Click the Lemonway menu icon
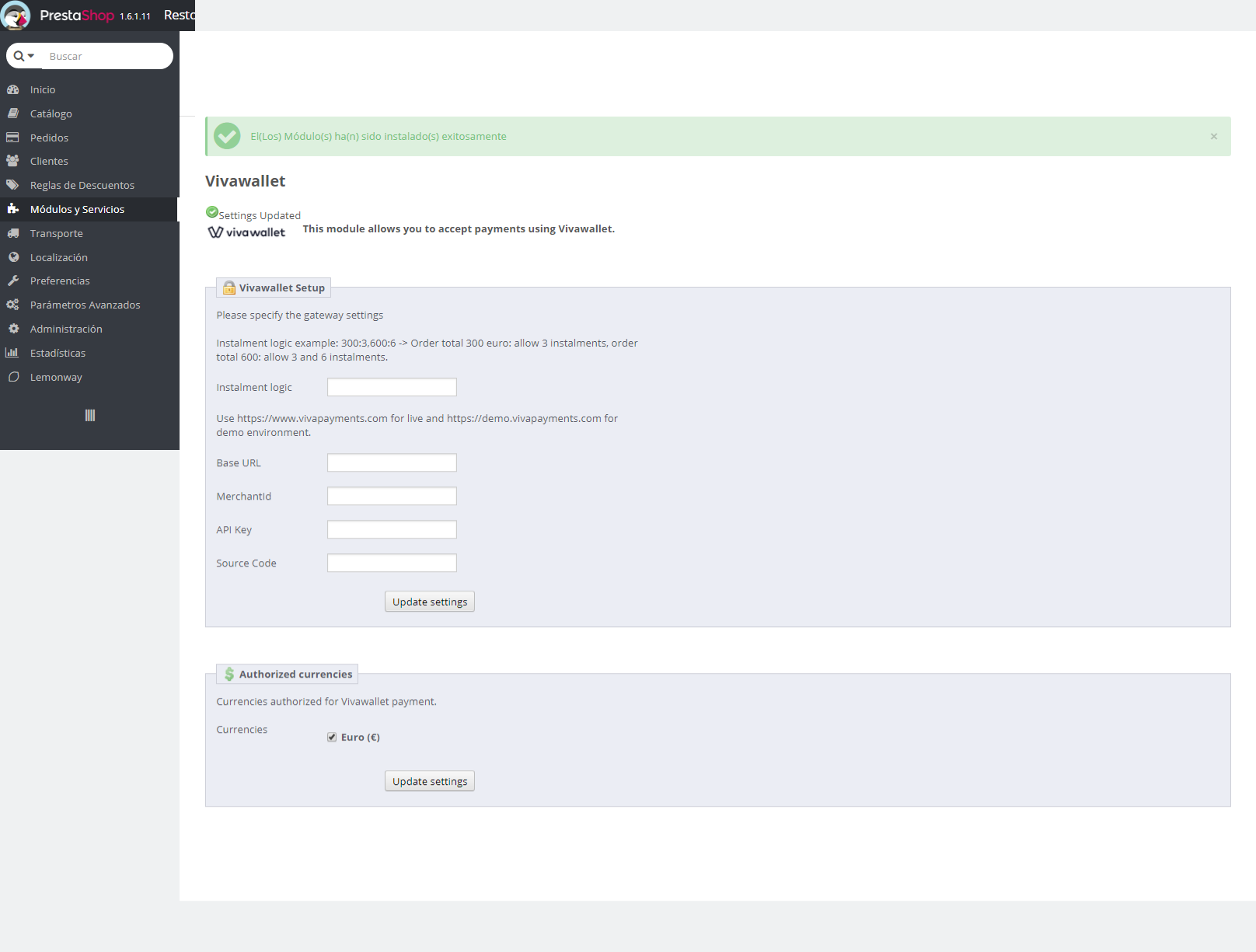 click(13, 377)
